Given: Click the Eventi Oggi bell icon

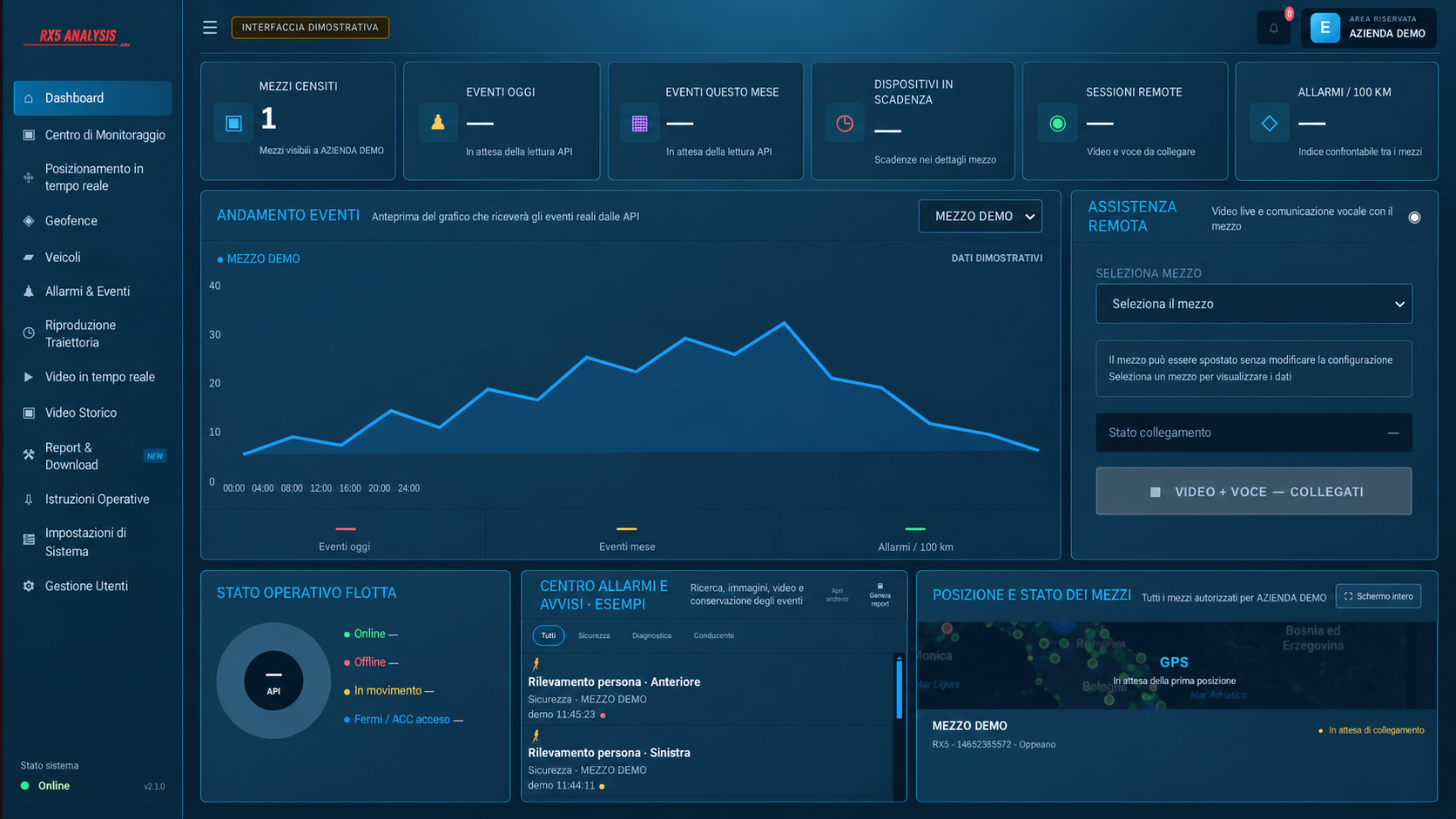Looking at the screenshot, I should (x=438, y=123).
